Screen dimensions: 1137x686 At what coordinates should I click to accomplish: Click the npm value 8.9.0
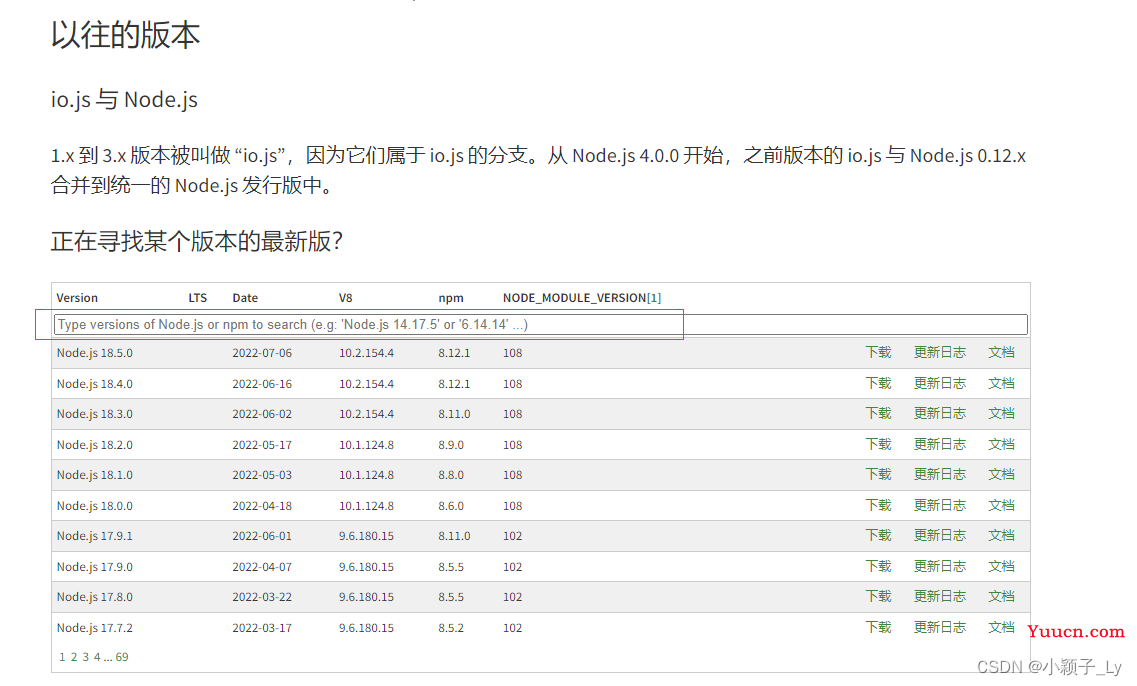point(451,445)
